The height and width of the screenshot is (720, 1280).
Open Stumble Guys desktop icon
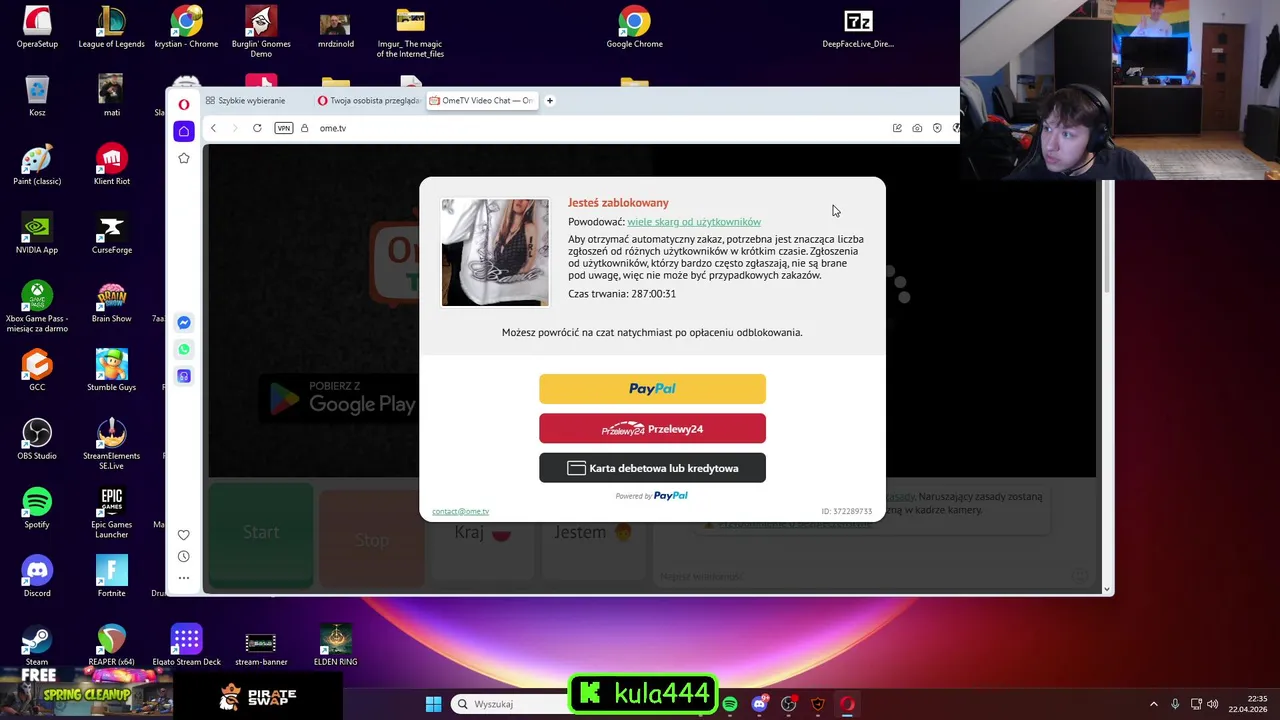(111, 371)
